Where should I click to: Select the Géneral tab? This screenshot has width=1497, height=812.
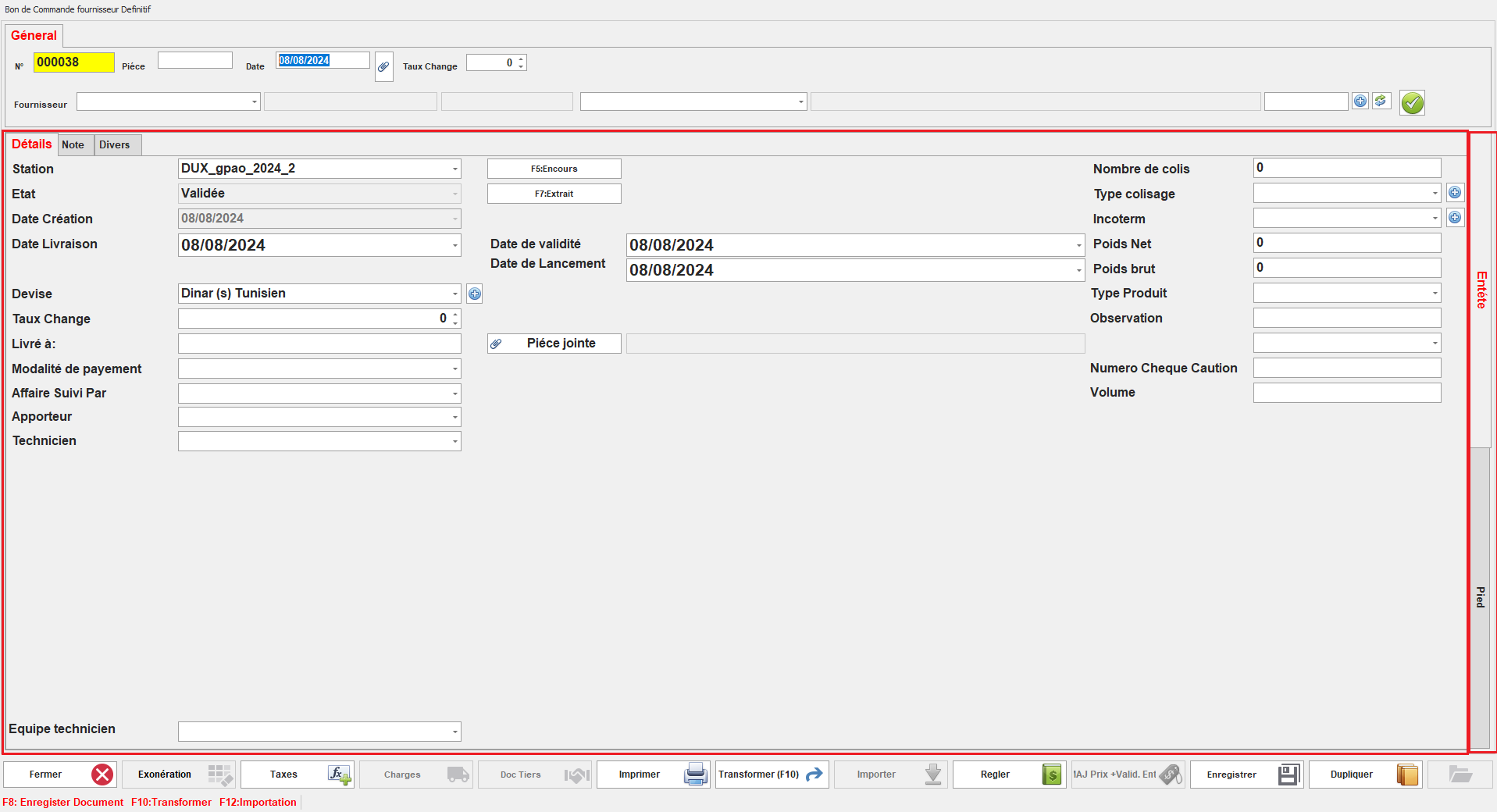pyautogui.click(x=34, y=36)
